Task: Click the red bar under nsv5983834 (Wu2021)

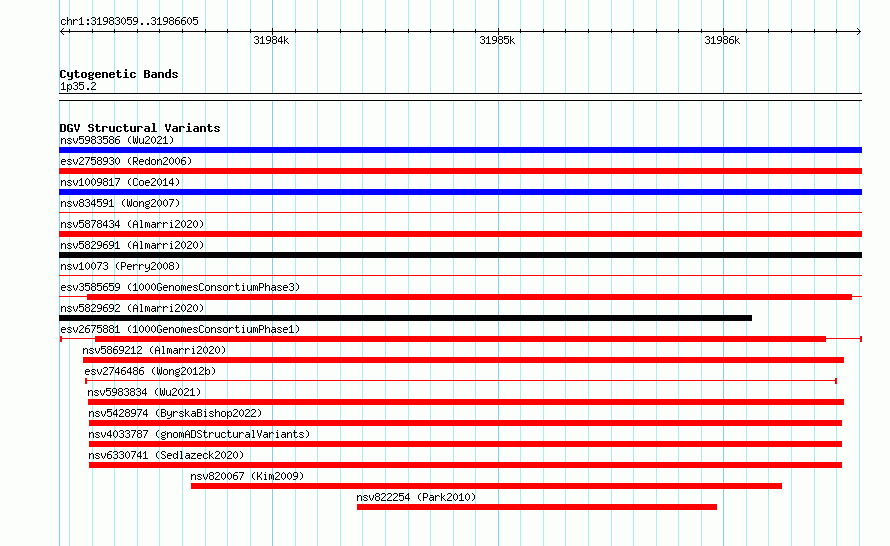Action: [466, 402]
